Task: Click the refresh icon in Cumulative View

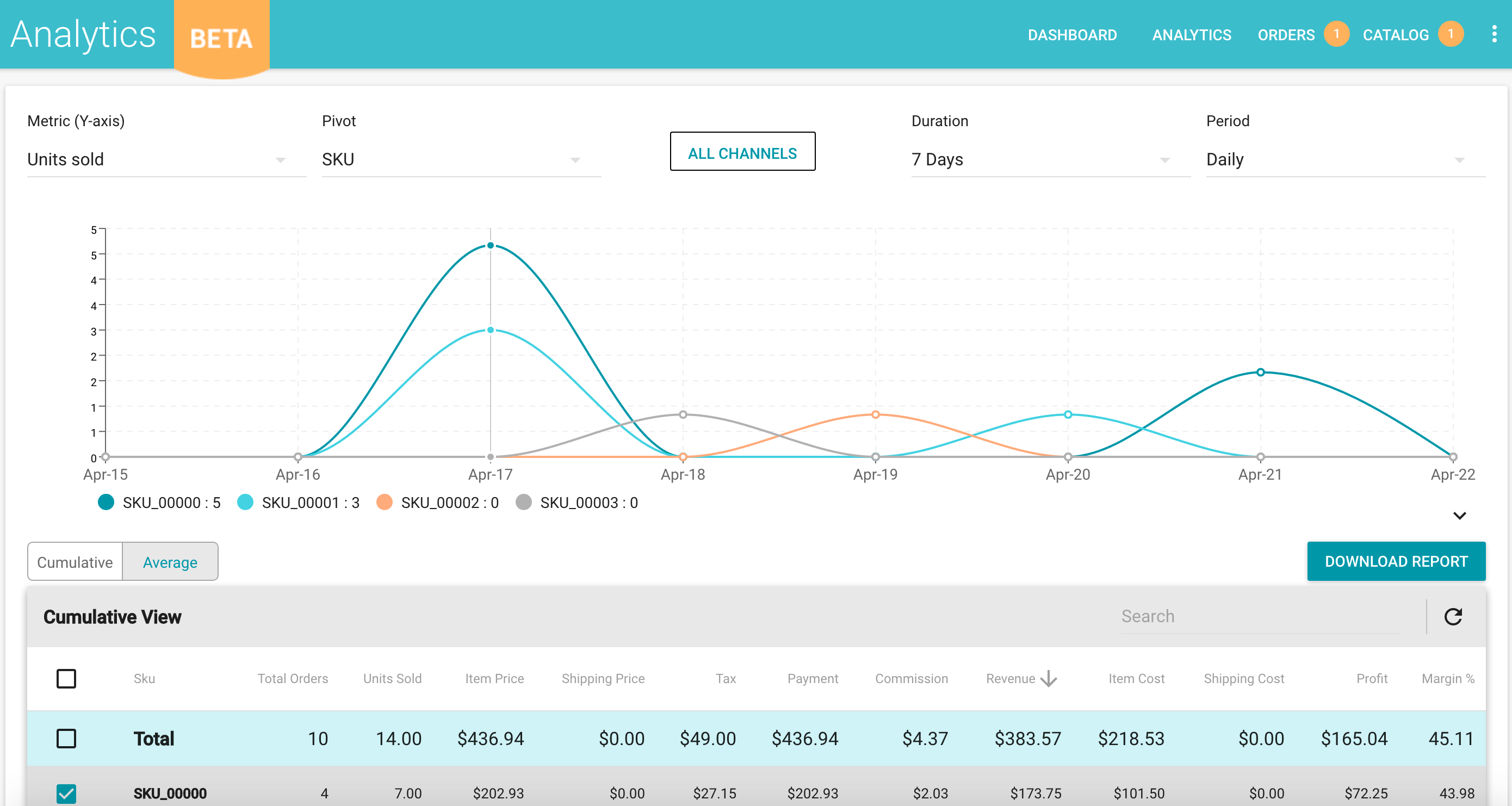Action: click(x=1453, y=616)
